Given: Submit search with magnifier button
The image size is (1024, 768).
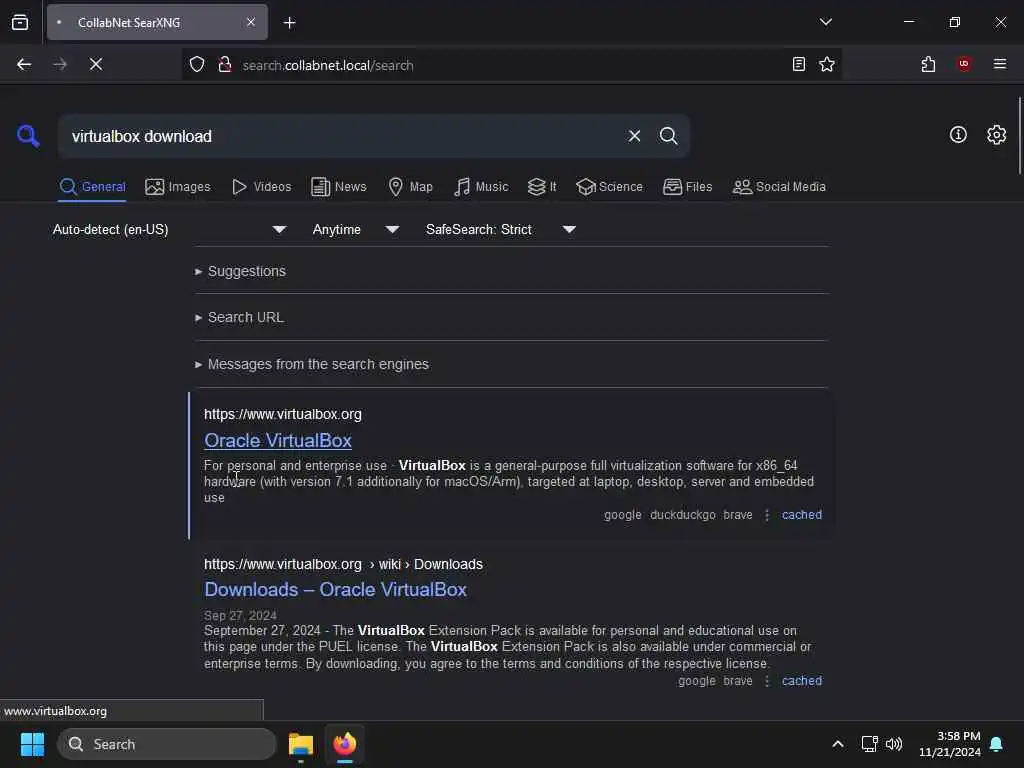Looking at the screenshot, I should pos(668,136).
